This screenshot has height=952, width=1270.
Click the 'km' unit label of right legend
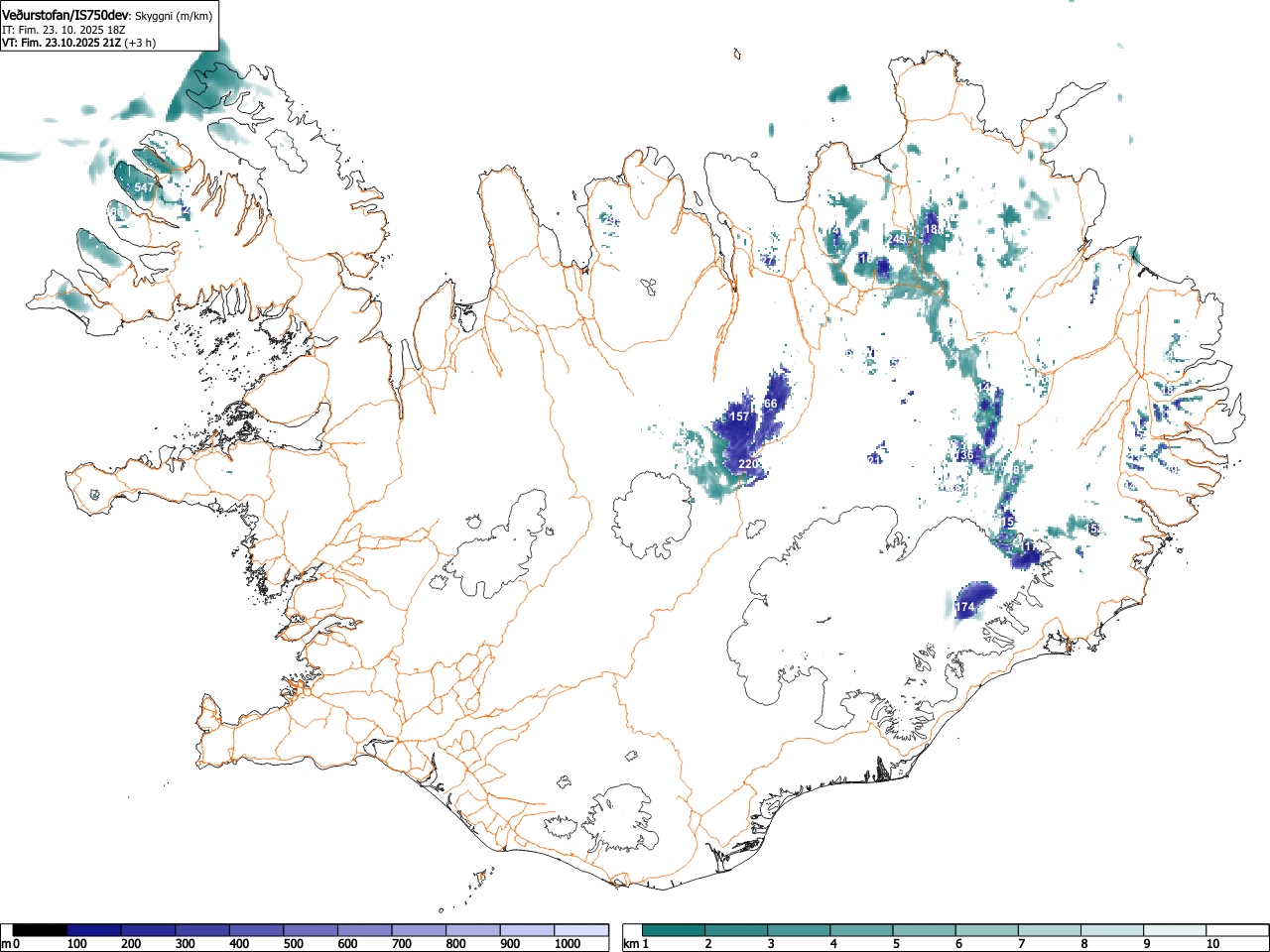click(631, 944)
